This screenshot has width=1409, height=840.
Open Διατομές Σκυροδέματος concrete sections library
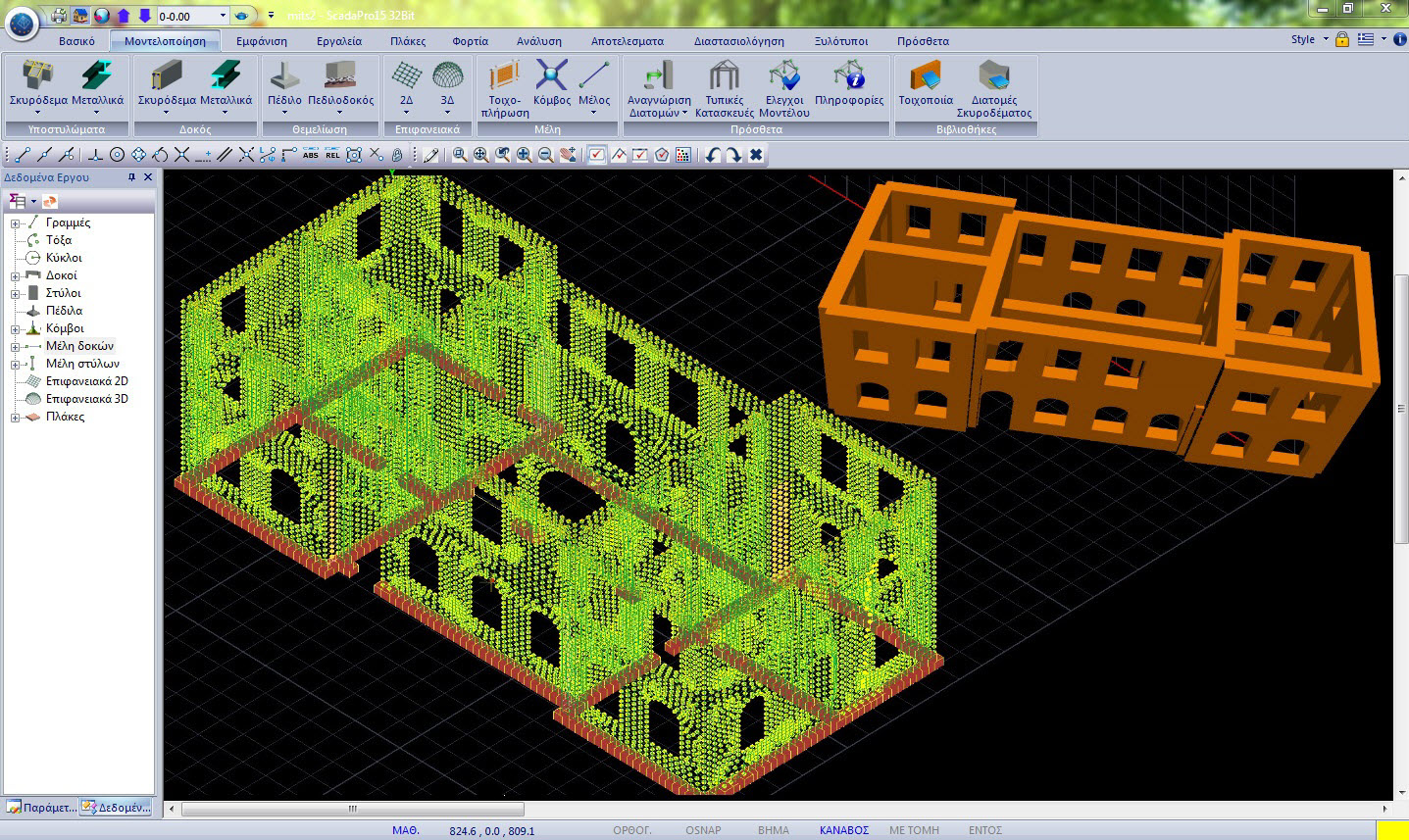994,90
